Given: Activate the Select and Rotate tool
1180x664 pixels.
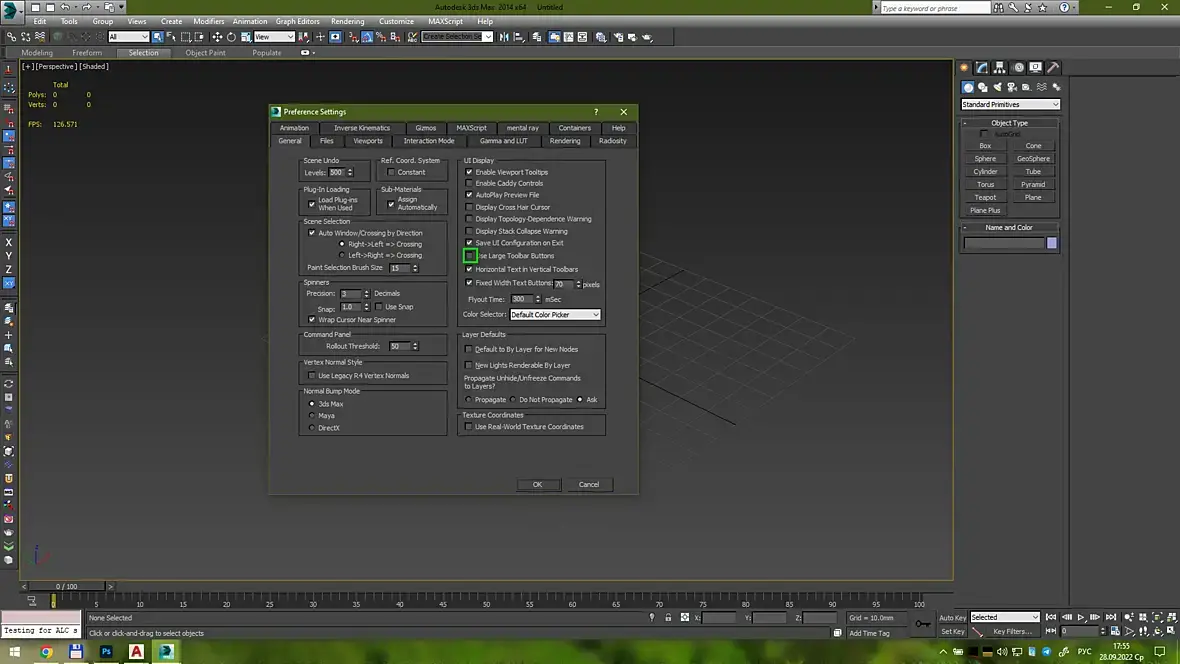Looking at the screenshot, I should pos(231,37).
